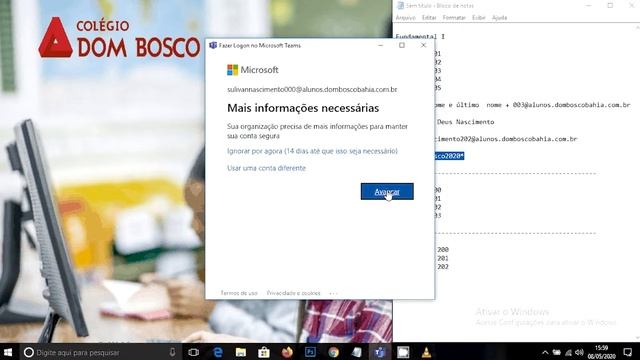Click the Avançar button
The width and height of the screenshot is (640, 360).
[387, 191]
